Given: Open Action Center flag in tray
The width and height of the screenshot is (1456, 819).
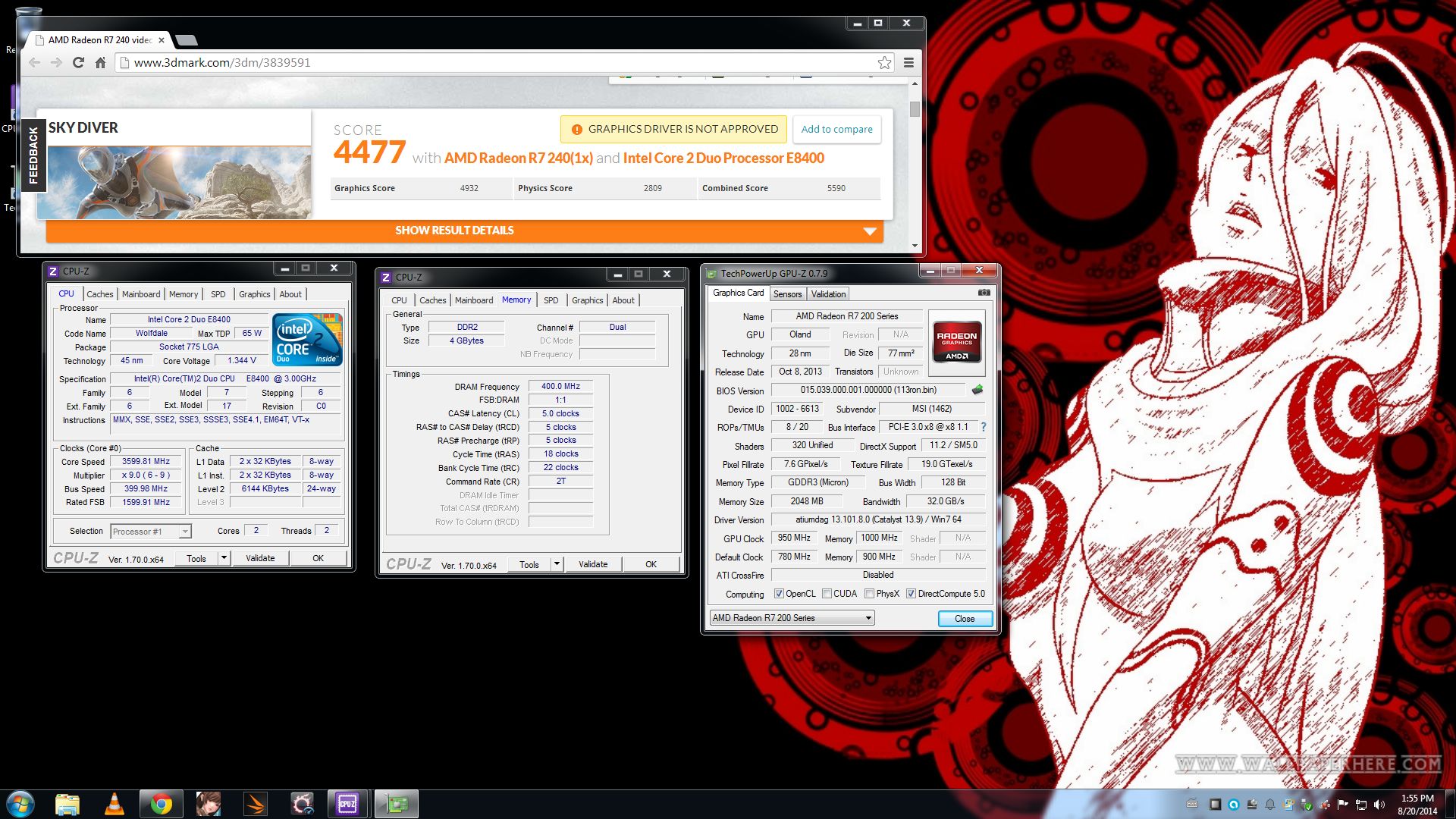Looking at the screenshot, I should (1343, 805).
